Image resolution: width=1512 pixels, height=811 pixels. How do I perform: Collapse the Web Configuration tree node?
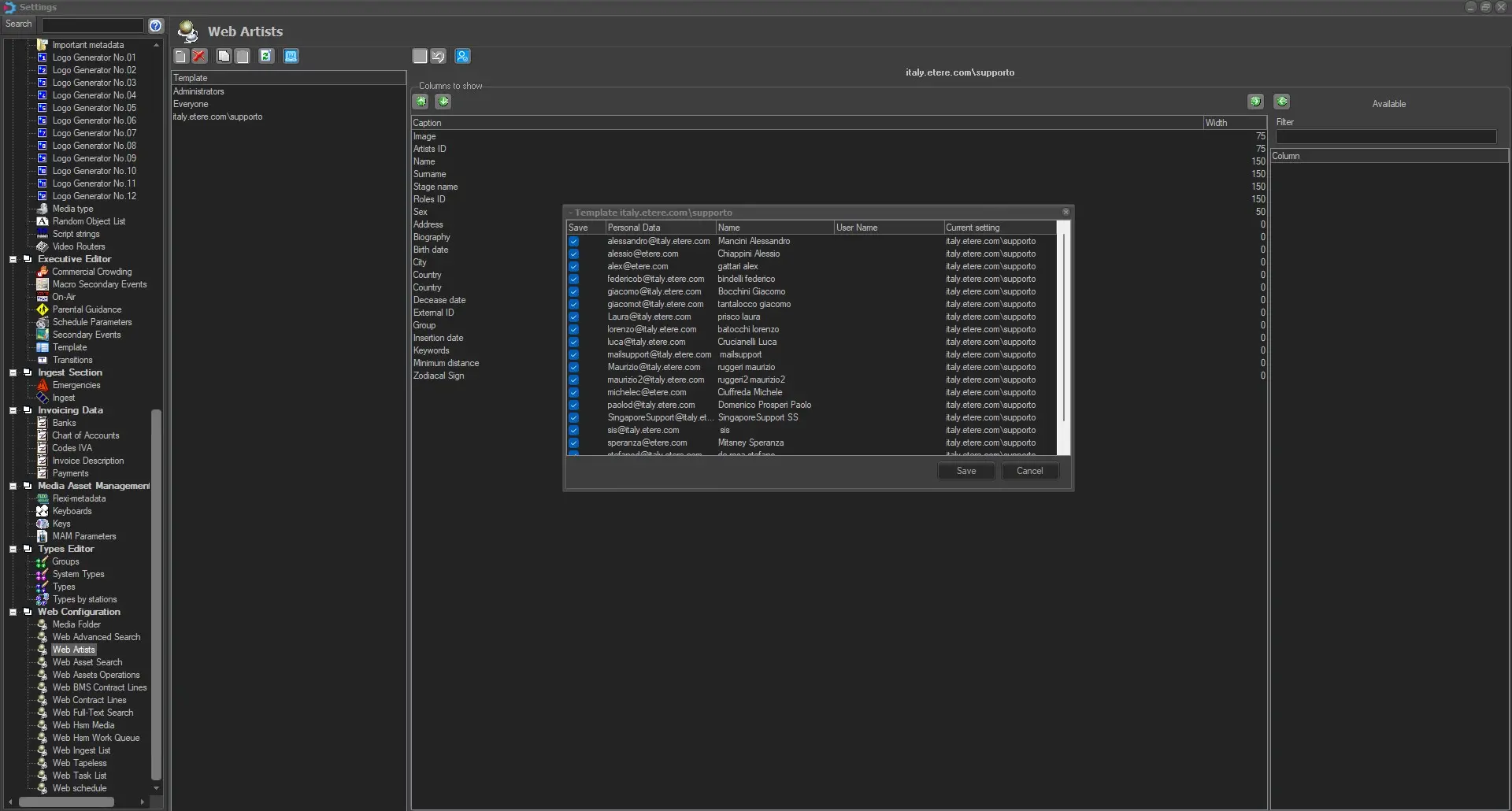pos(13,612)
